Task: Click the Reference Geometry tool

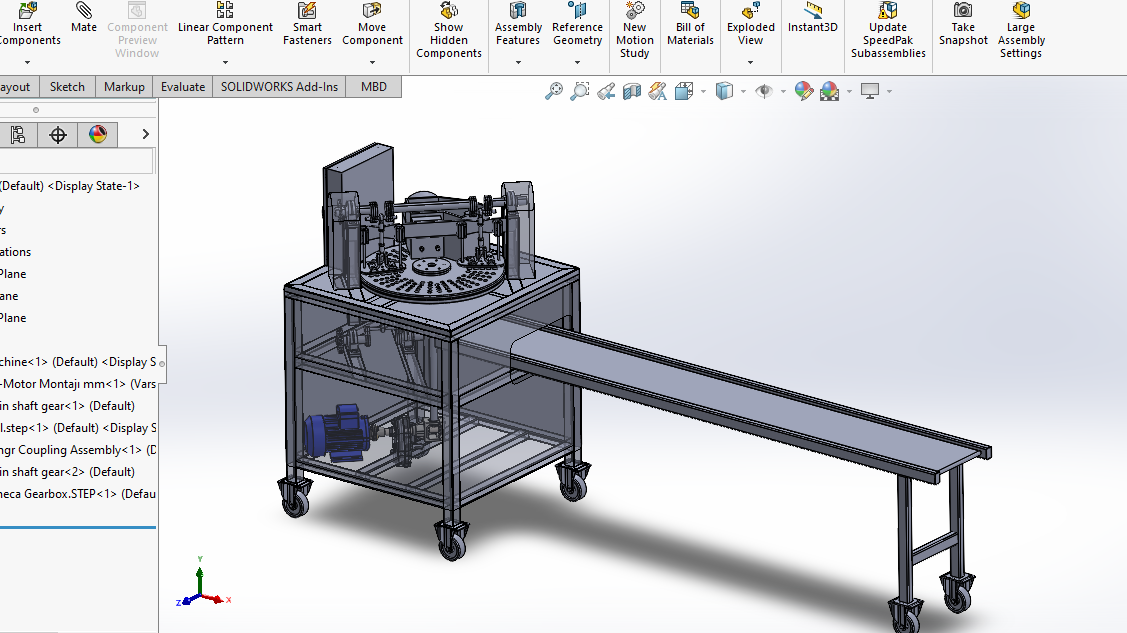Action: (x=577, y=24)
